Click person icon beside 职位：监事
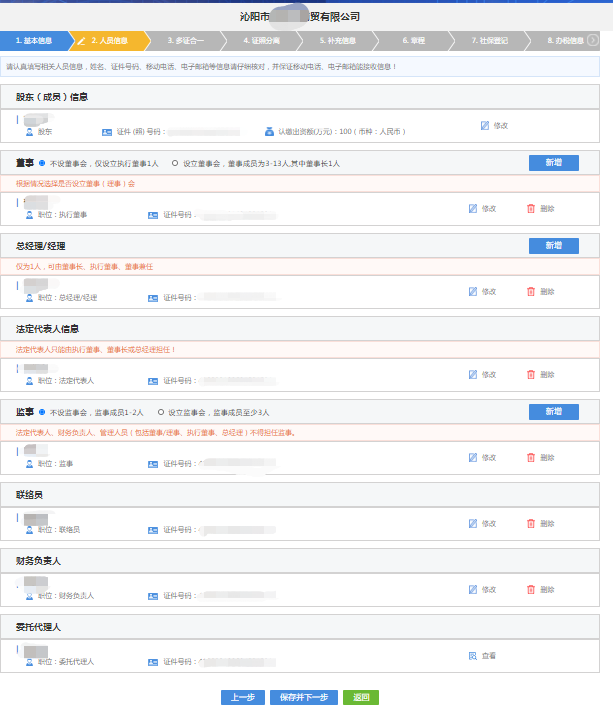Image resolution: width=613 pixels, height=715 pixels. [x=30, y=464]
